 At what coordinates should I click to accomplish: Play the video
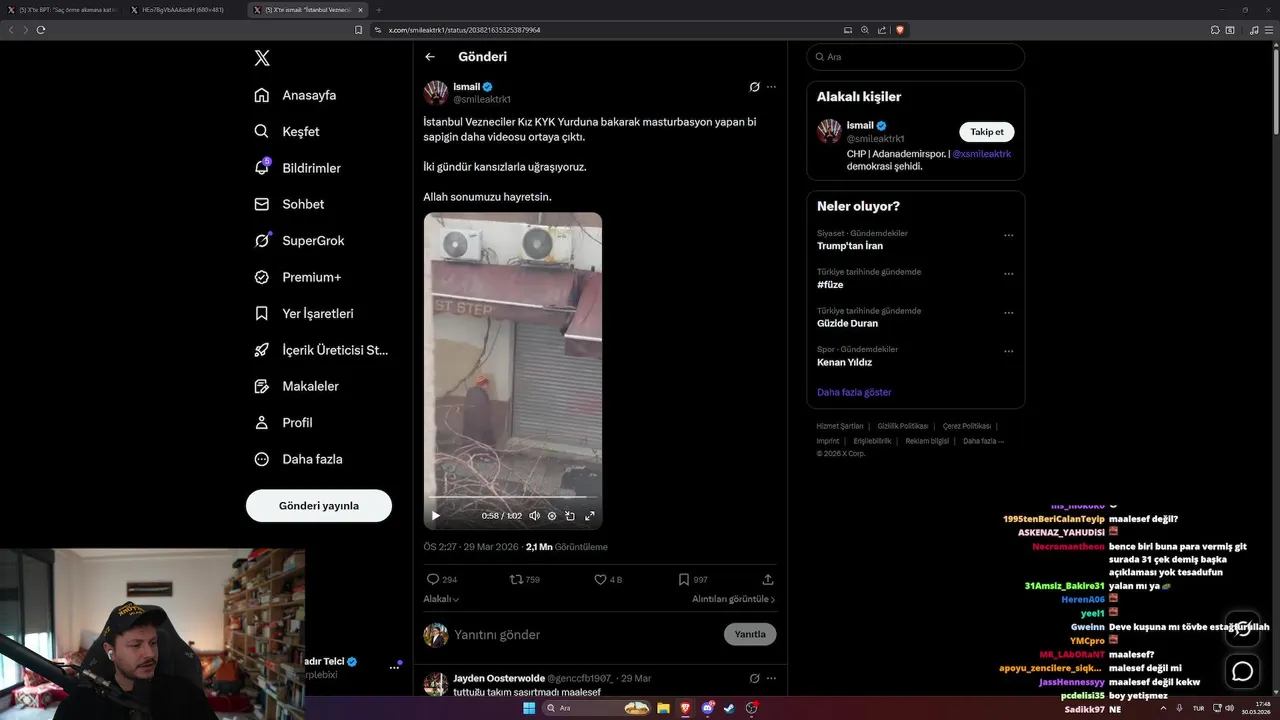coord(436,516)
